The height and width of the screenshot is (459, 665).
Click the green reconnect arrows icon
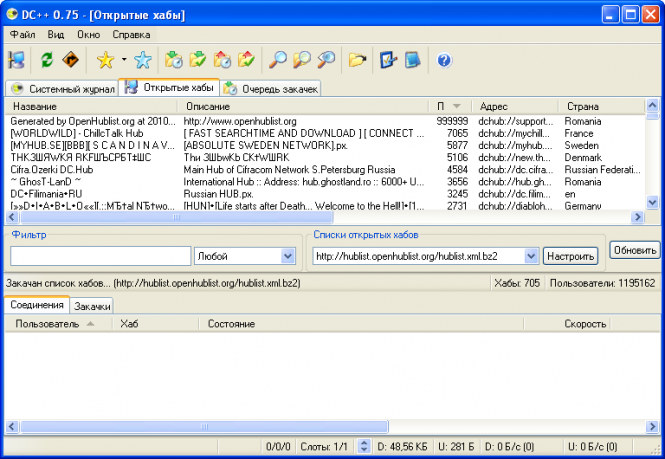[47, 60]
